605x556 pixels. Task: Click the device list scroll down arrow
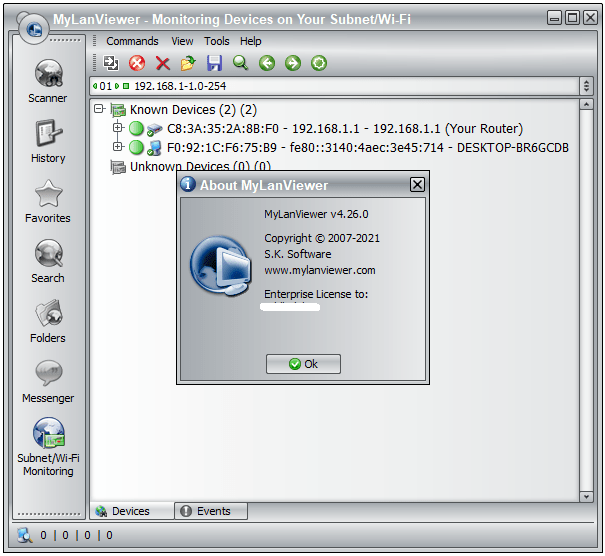586,497
